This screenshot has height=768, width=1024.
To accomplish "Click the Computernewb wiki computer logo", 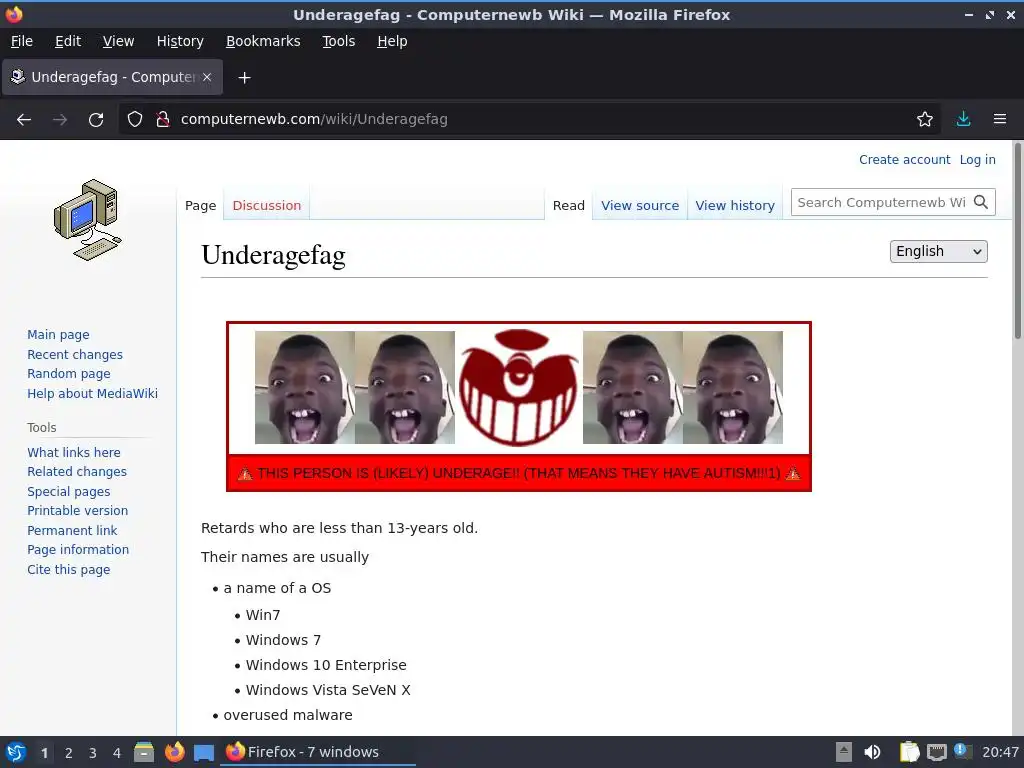I will [88, 220].
